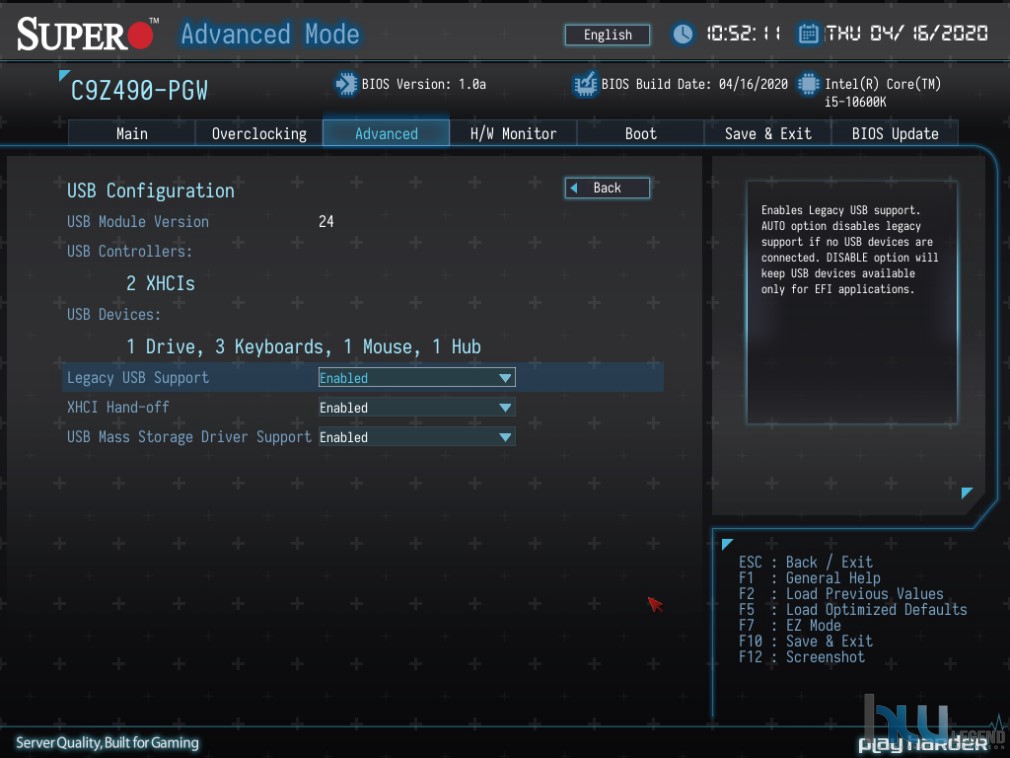Click the F2 Load Previous Values hint

pos(841,594)
